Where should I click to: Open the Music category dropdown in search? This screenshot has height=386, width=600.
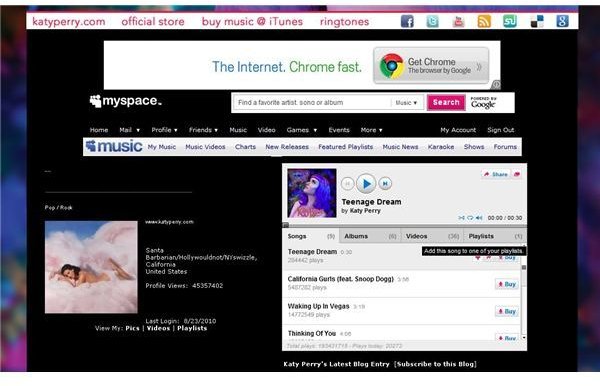coord(406,103)
